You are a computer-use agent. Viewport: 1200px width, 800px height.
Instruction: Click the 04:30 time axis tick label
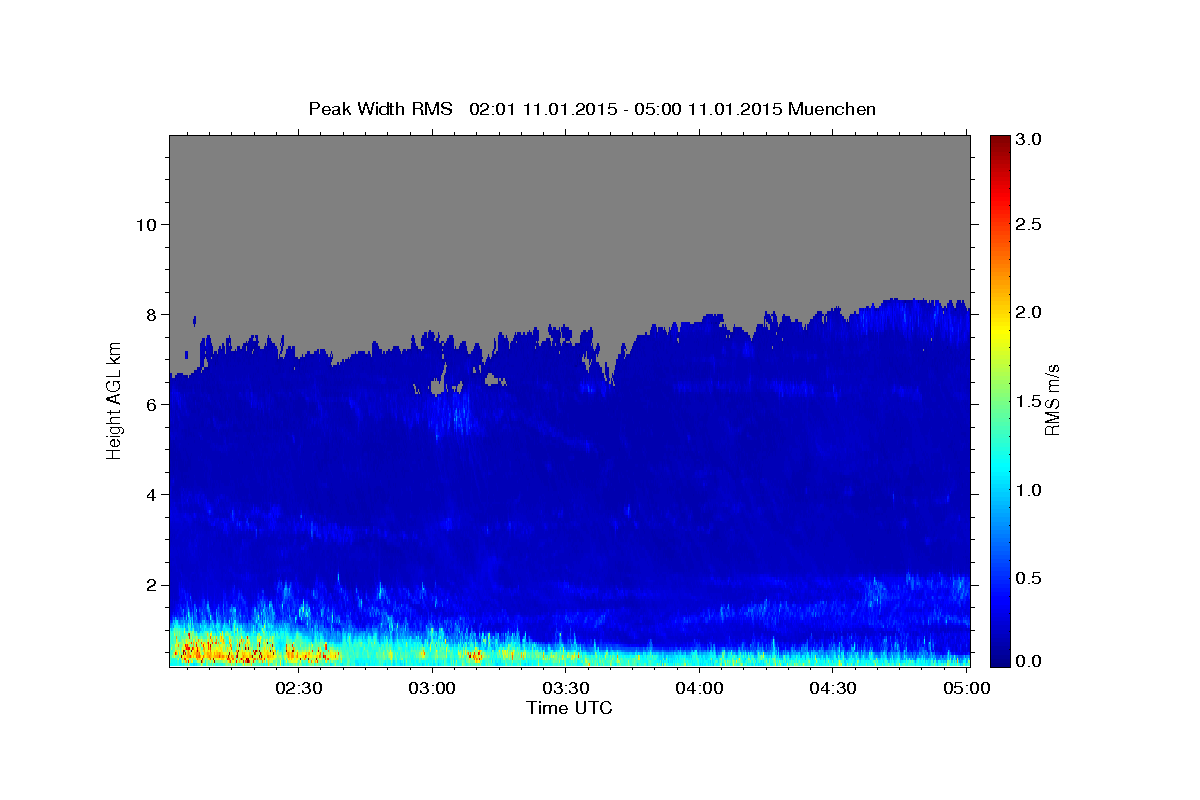[x=832, y=688]
